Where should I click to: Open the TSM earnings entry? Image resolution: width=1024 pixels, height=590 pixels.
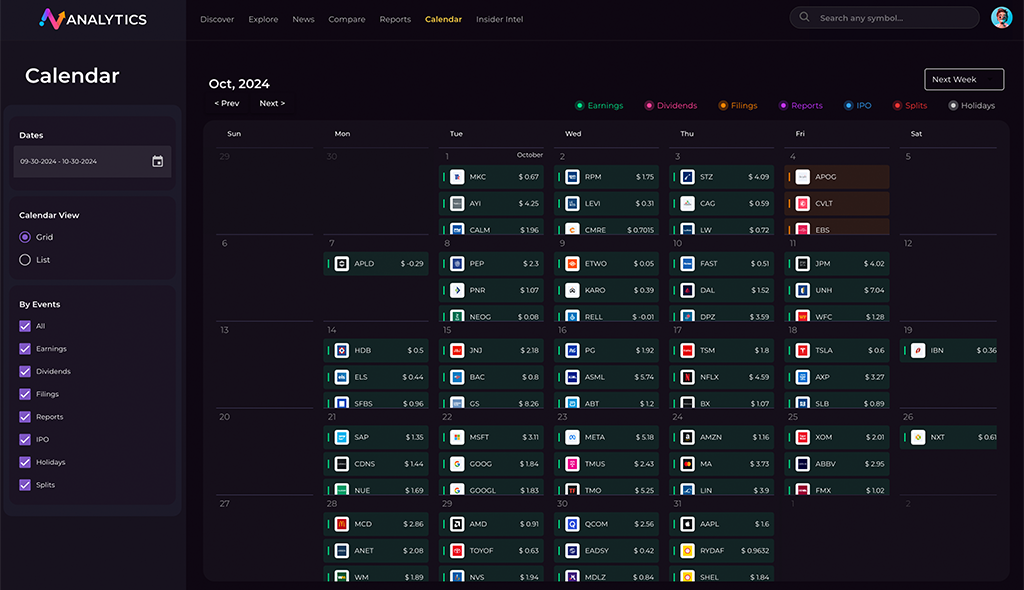[722, 350]
